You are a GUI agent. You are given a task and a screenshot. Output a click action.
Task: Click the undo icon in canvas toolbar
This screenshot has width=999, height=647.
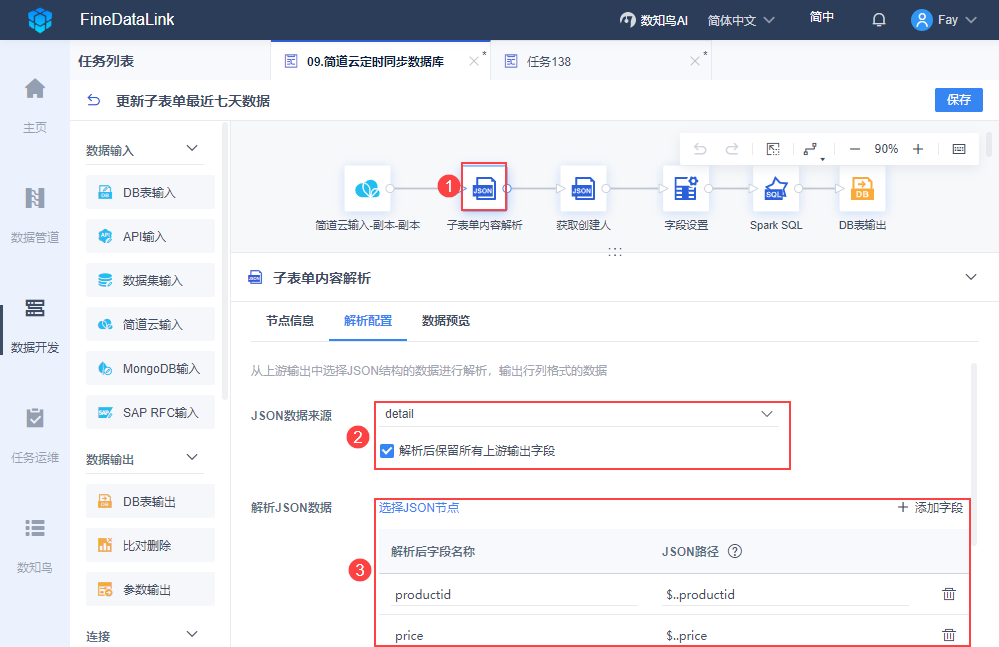tap(700, 149)
